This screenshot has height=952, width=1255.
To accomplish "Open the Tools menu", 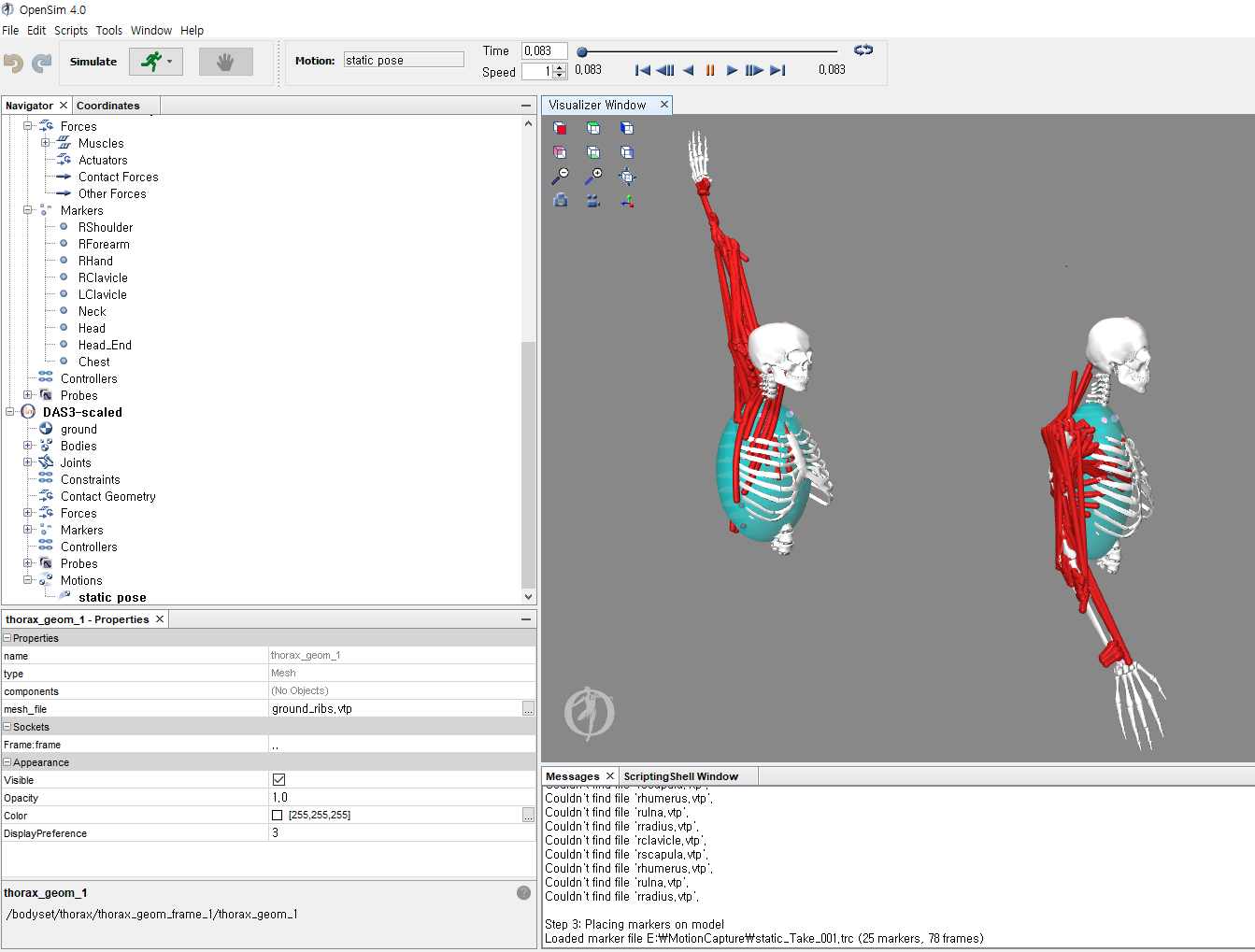I will 109,30.
